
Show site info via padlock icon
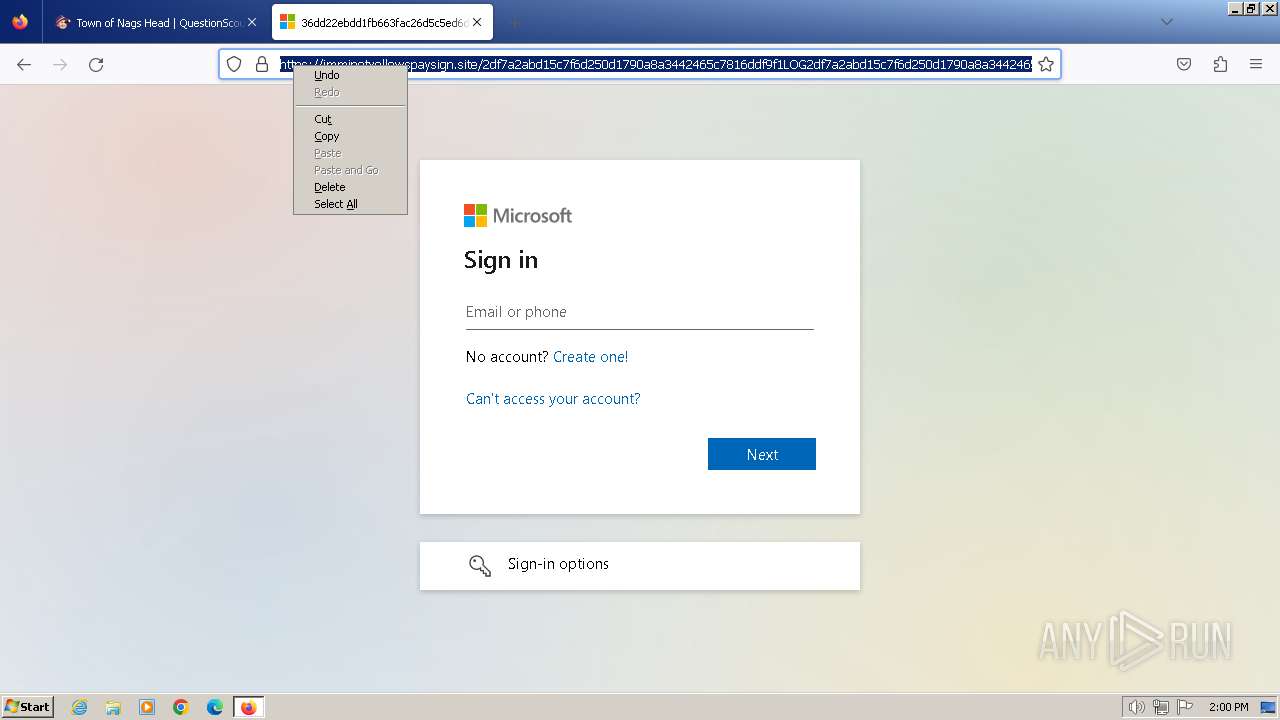click(x=262, y=64)
